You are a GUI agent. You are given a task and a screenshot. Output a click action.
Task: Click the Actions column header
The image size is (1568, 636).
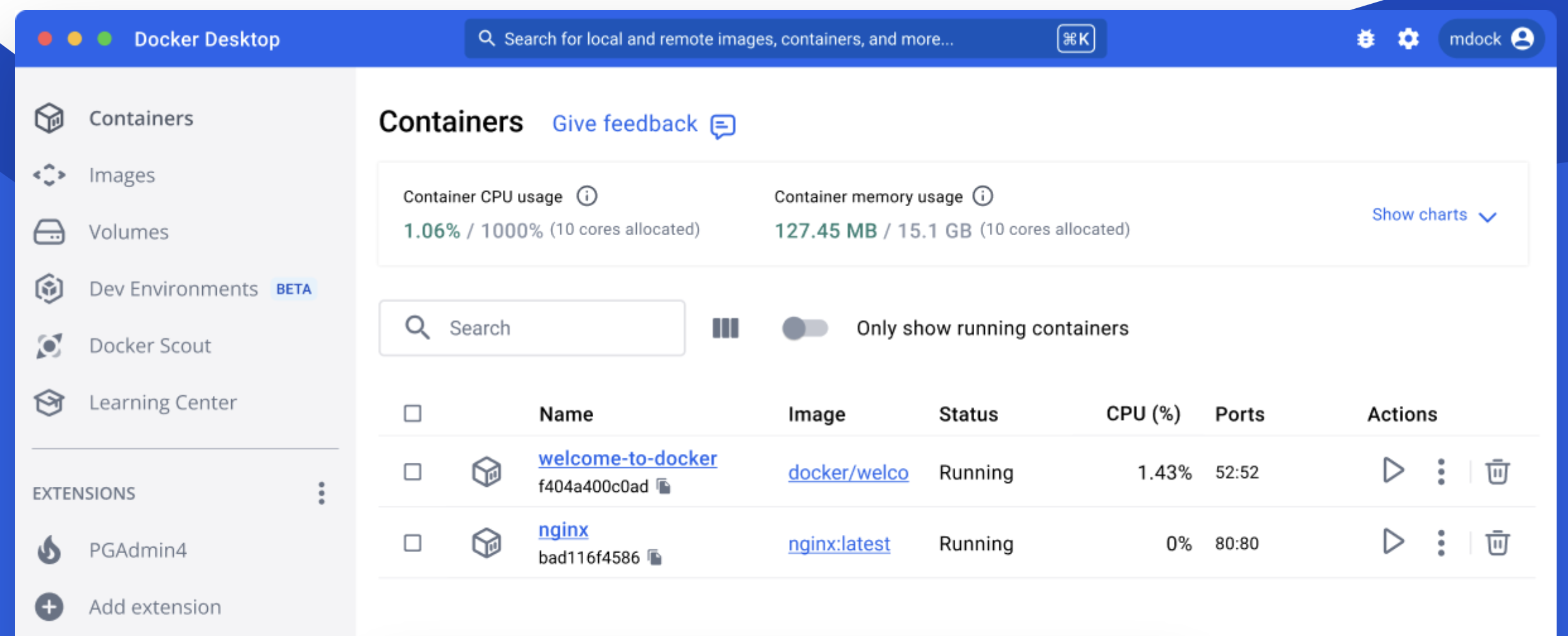coord(1402,414)
